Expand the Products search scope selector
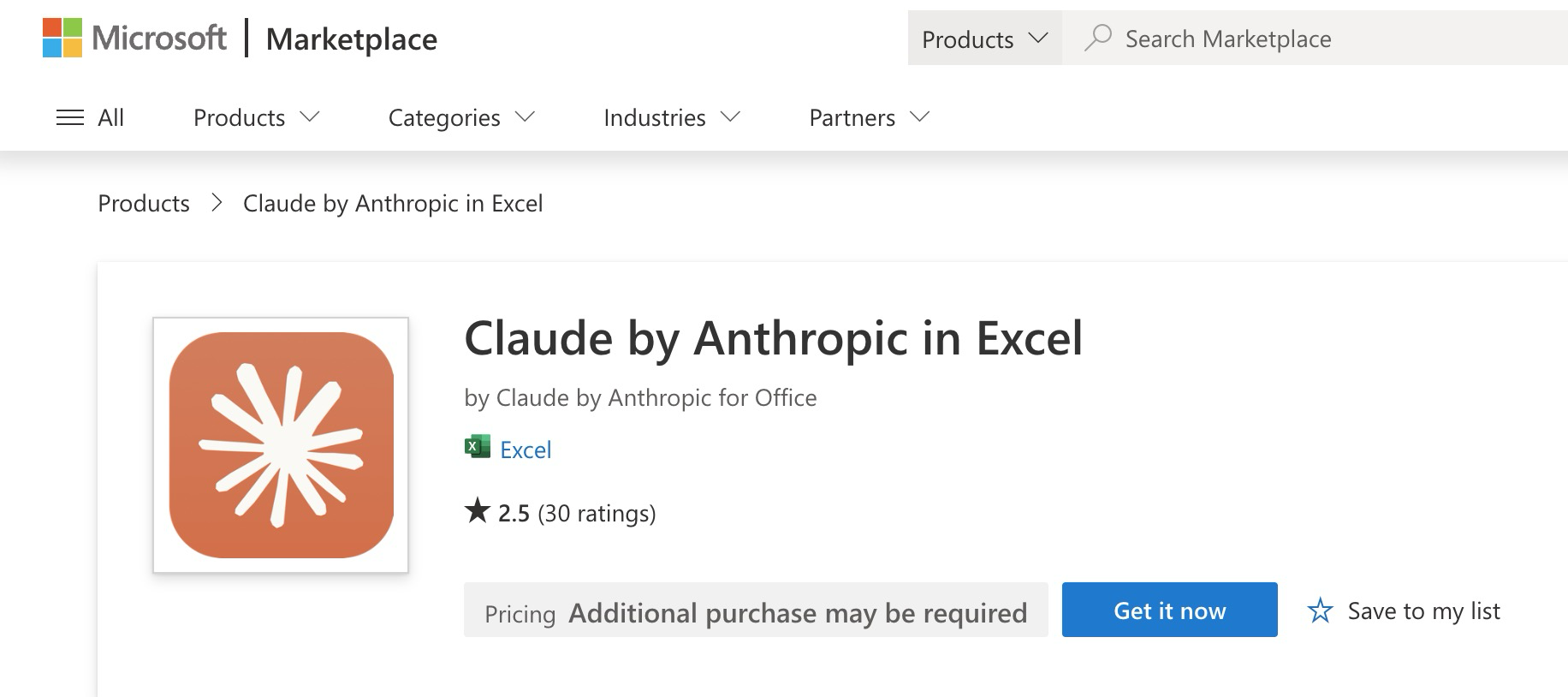 pos(983,39)
